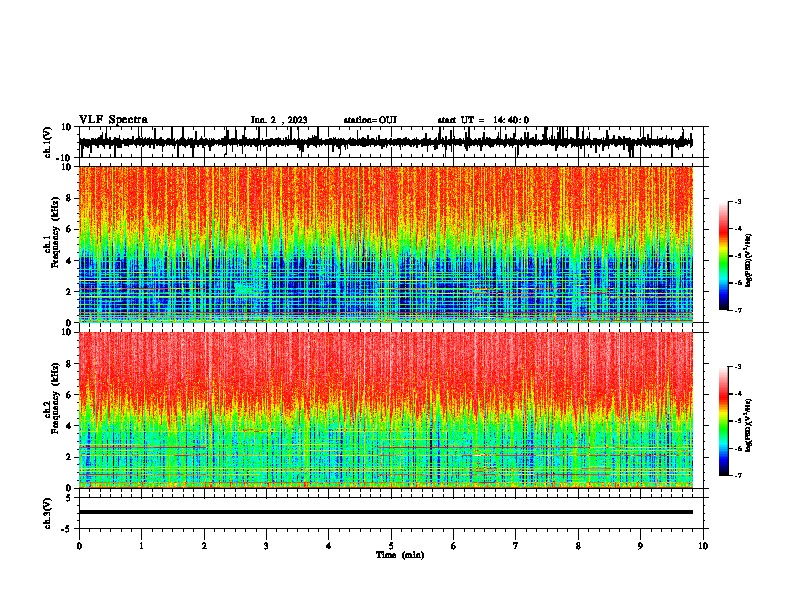Click the "ch.3(V)" axis label
This screenshot has height=612, width=792.
tap(48, 513)
